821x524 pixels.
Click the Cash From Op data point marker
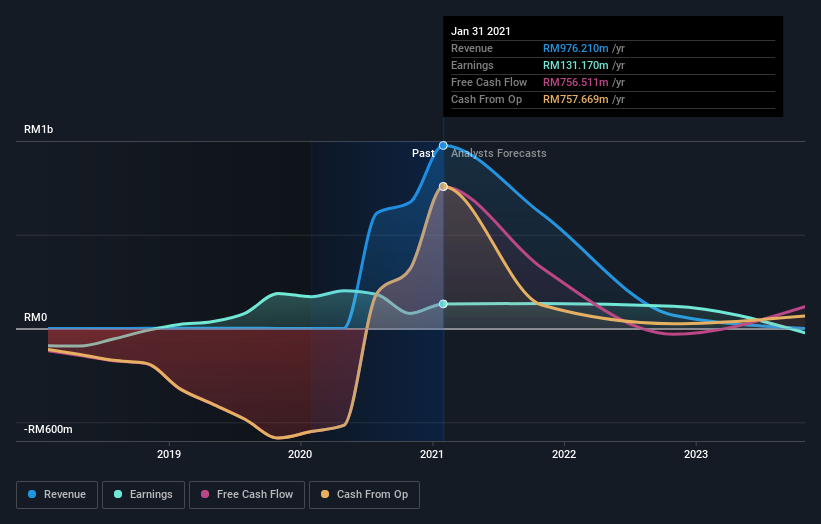[443, 186]
